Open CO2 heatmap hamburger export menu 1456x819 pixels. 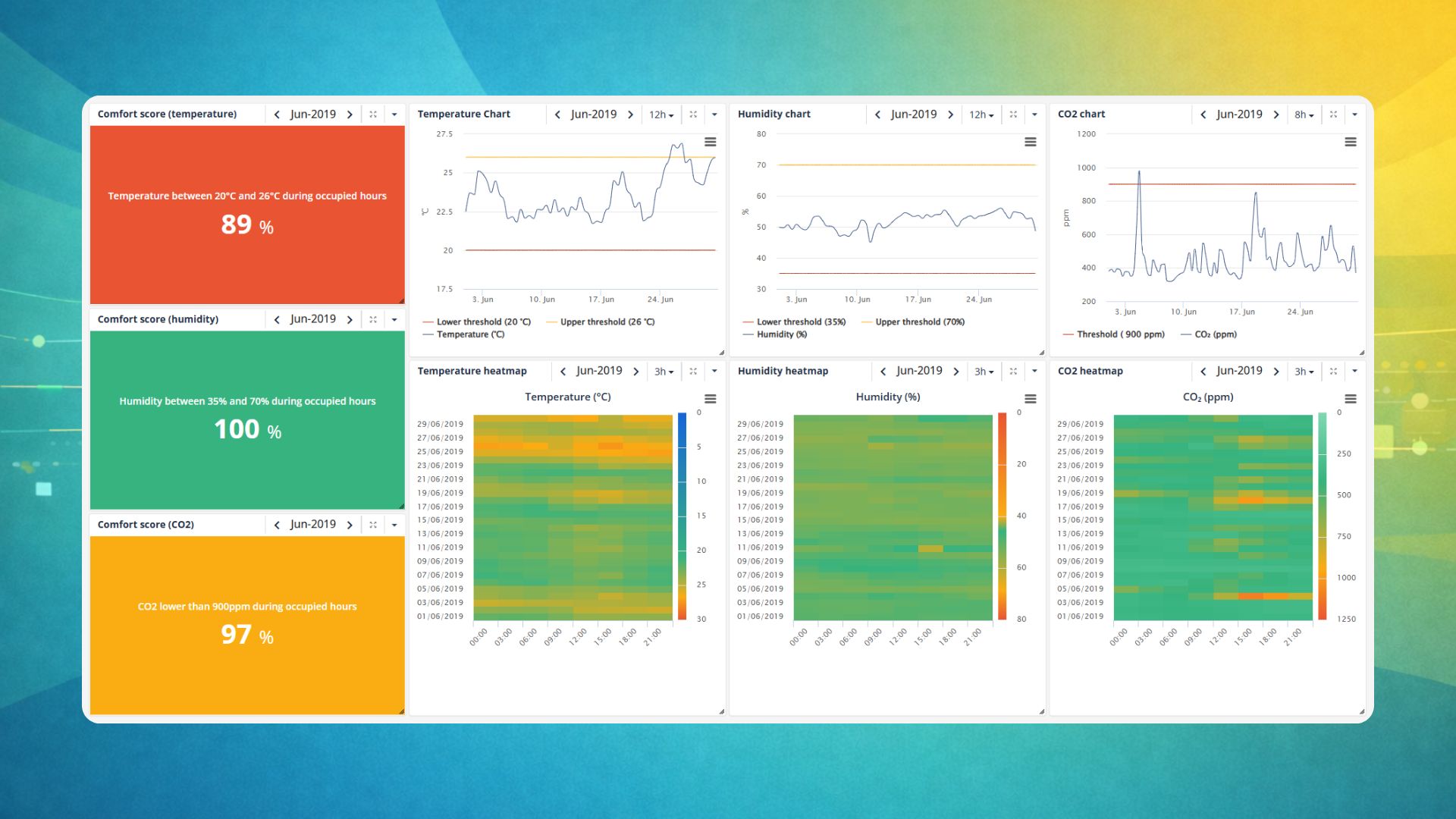click(1351, 399)
